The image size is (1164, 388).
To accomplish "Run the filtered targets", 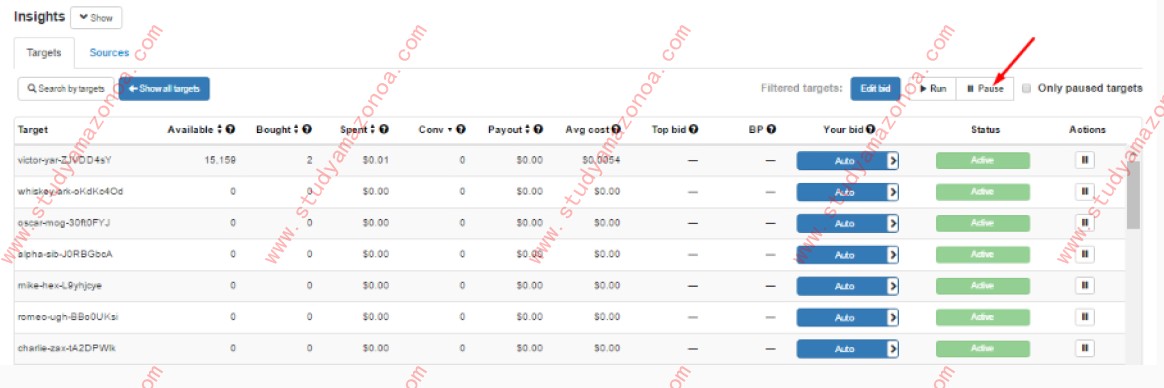I will (x=933, y=88).
